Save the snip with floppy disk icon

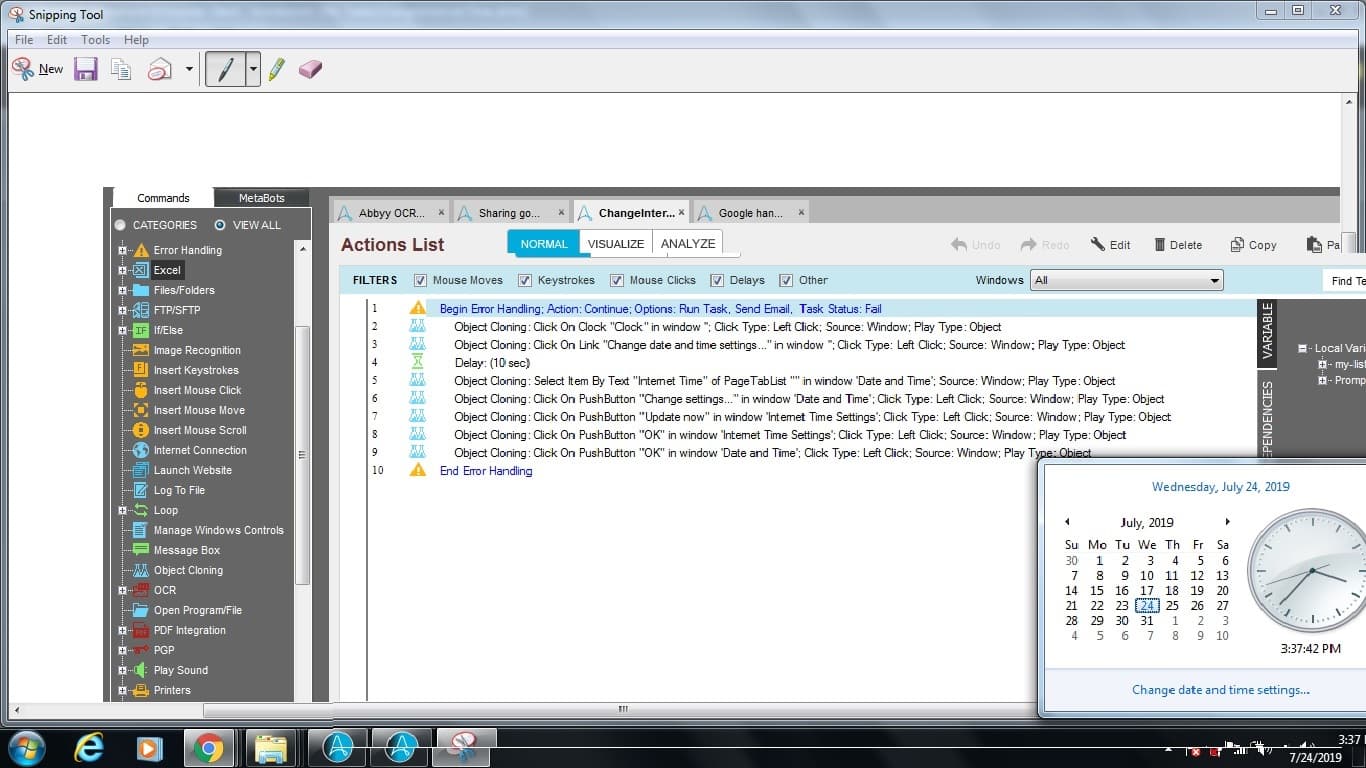[86, 69]
